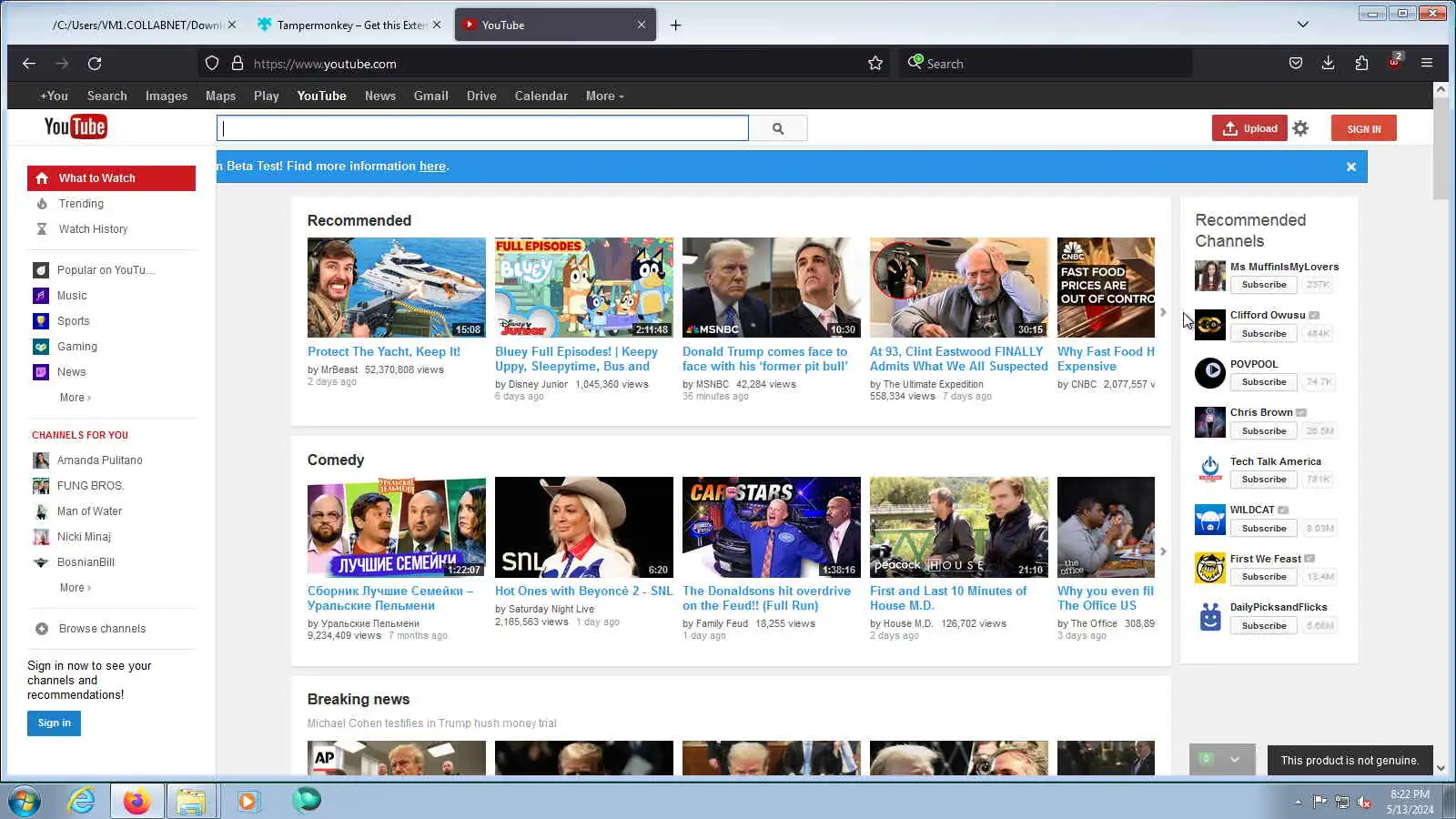Open the taskbar clock showing 8:22 PM

click(1410, 802)
